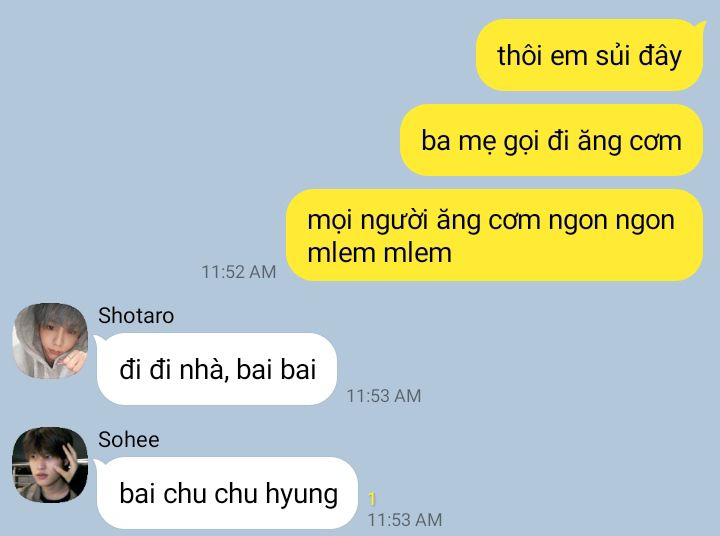
Task: Click the word 'sủi' in top message
Action: pyautogui.click(x=613, y=56)
